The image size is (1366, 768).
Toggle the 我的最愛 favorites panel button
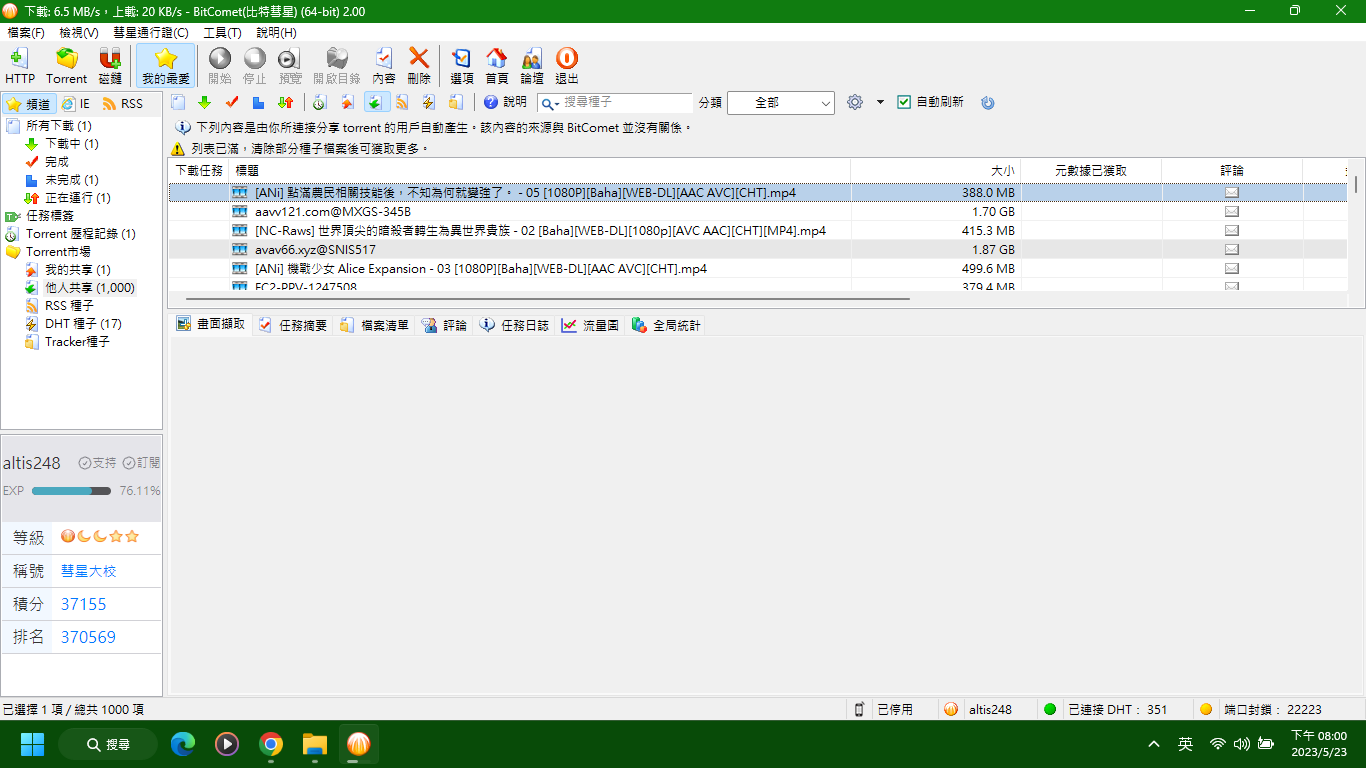166,66
